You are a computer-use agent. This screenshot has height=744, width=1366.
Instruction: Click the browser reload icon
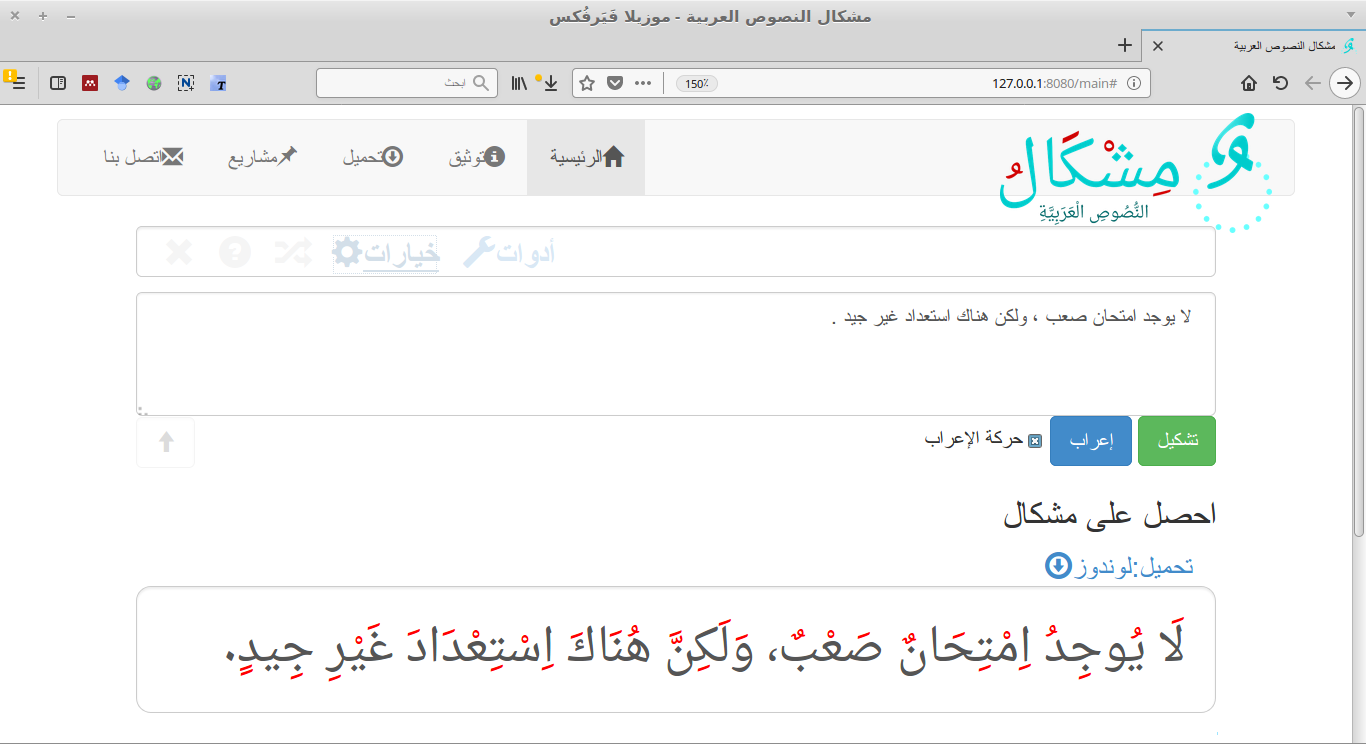[x=1280, y=83]
